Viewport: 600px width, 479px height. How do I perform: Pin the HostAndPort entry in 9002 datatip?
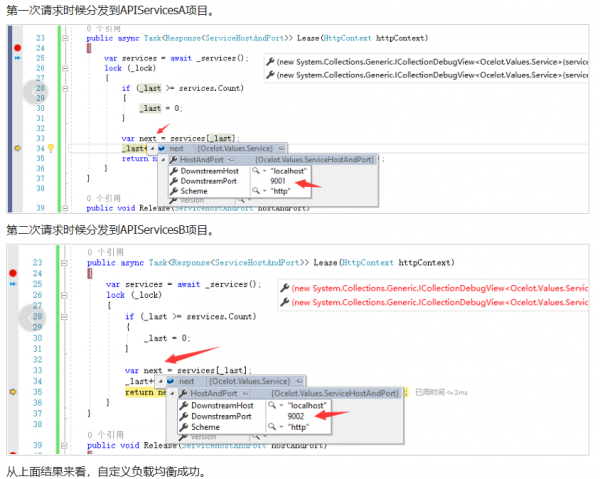(245, 393)
